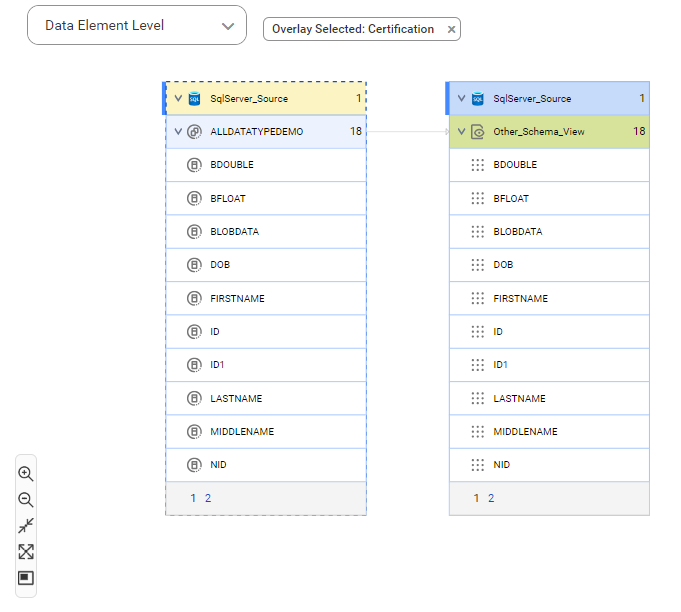Click the dotted grid icon beside right NID

pyautogui.click(x=477, y=465)
